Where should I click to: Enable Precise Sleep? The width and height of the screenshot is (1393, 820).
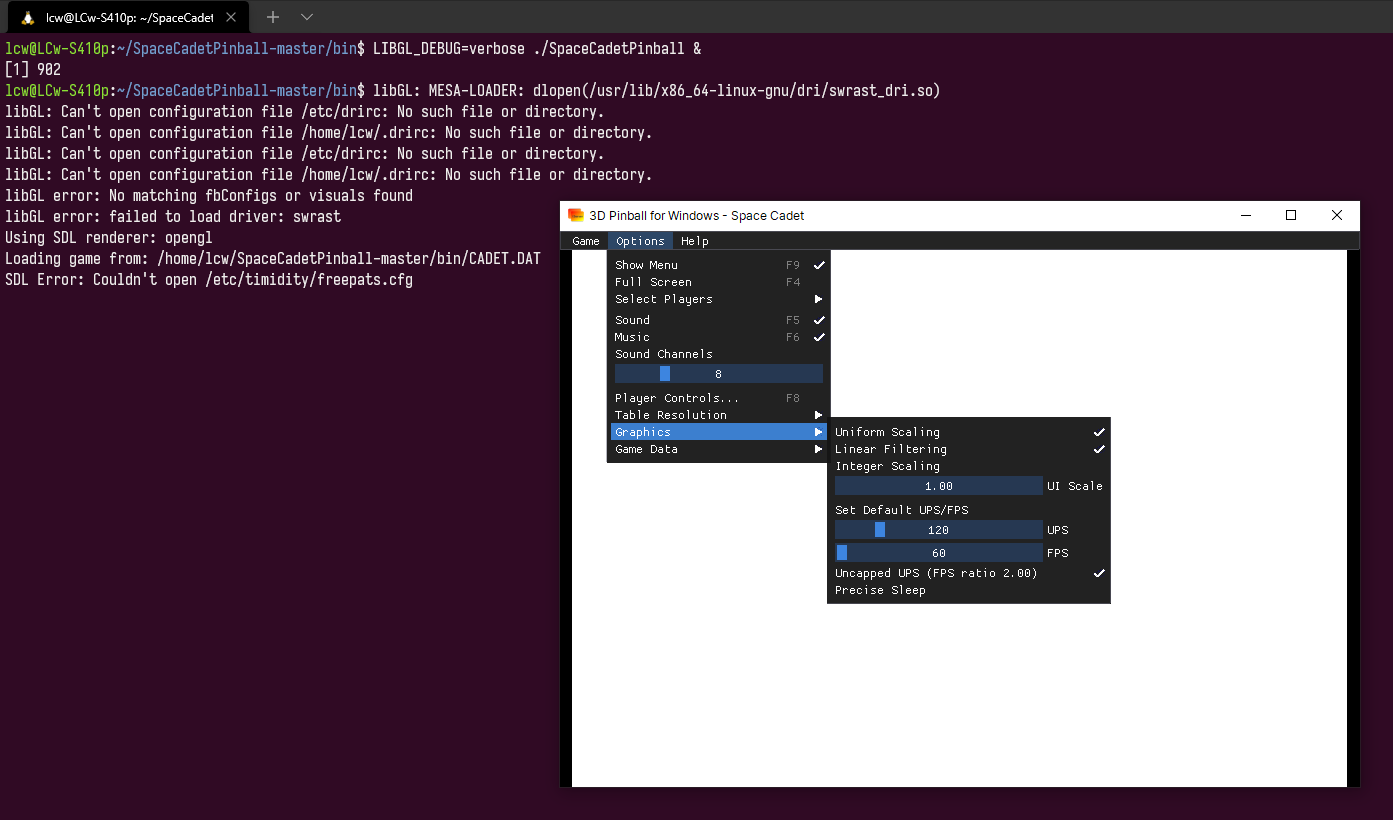click(969, 590)
